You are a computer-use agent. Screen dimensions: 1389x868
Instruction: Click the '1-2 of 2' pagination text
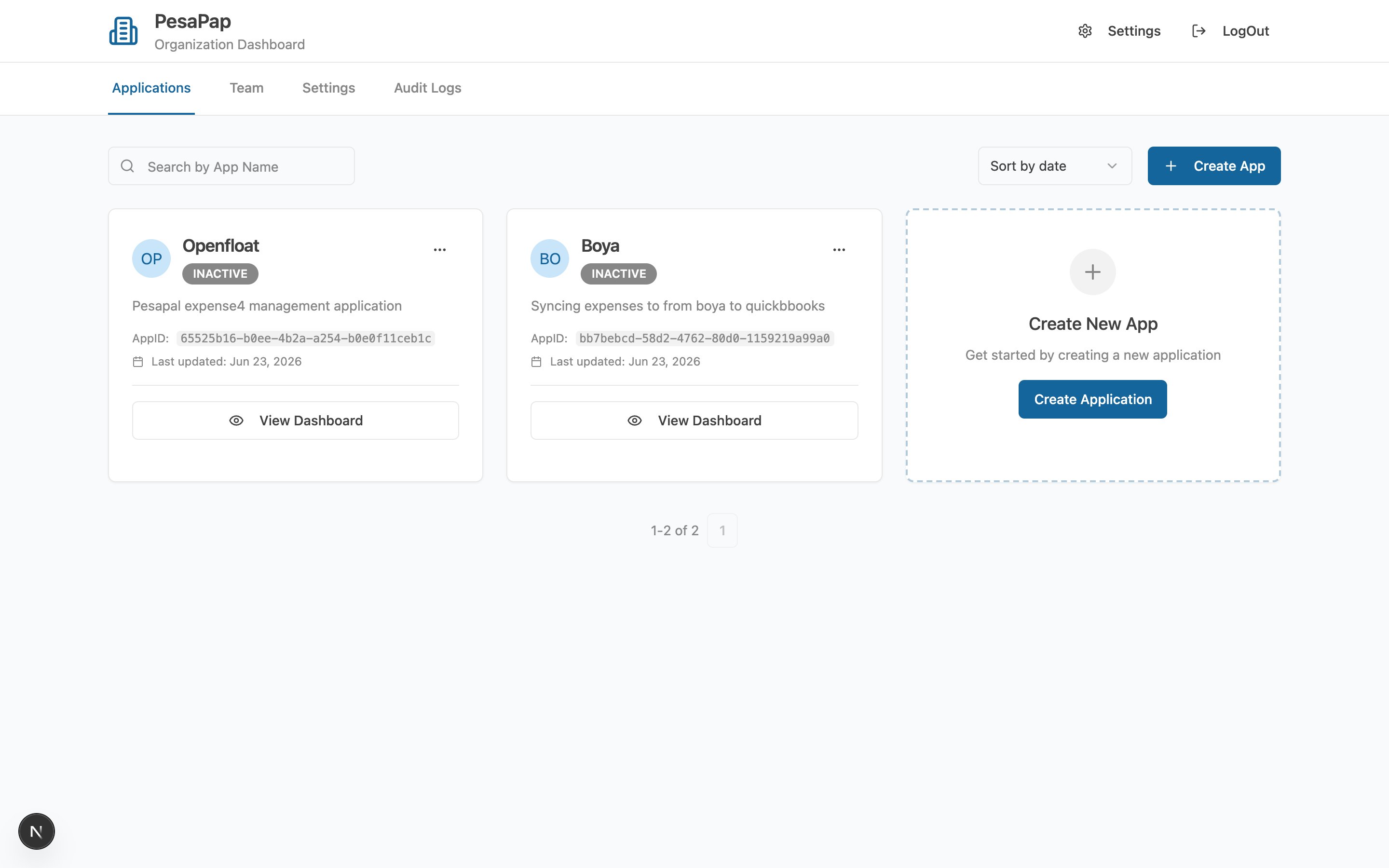(x=674, y=530)
